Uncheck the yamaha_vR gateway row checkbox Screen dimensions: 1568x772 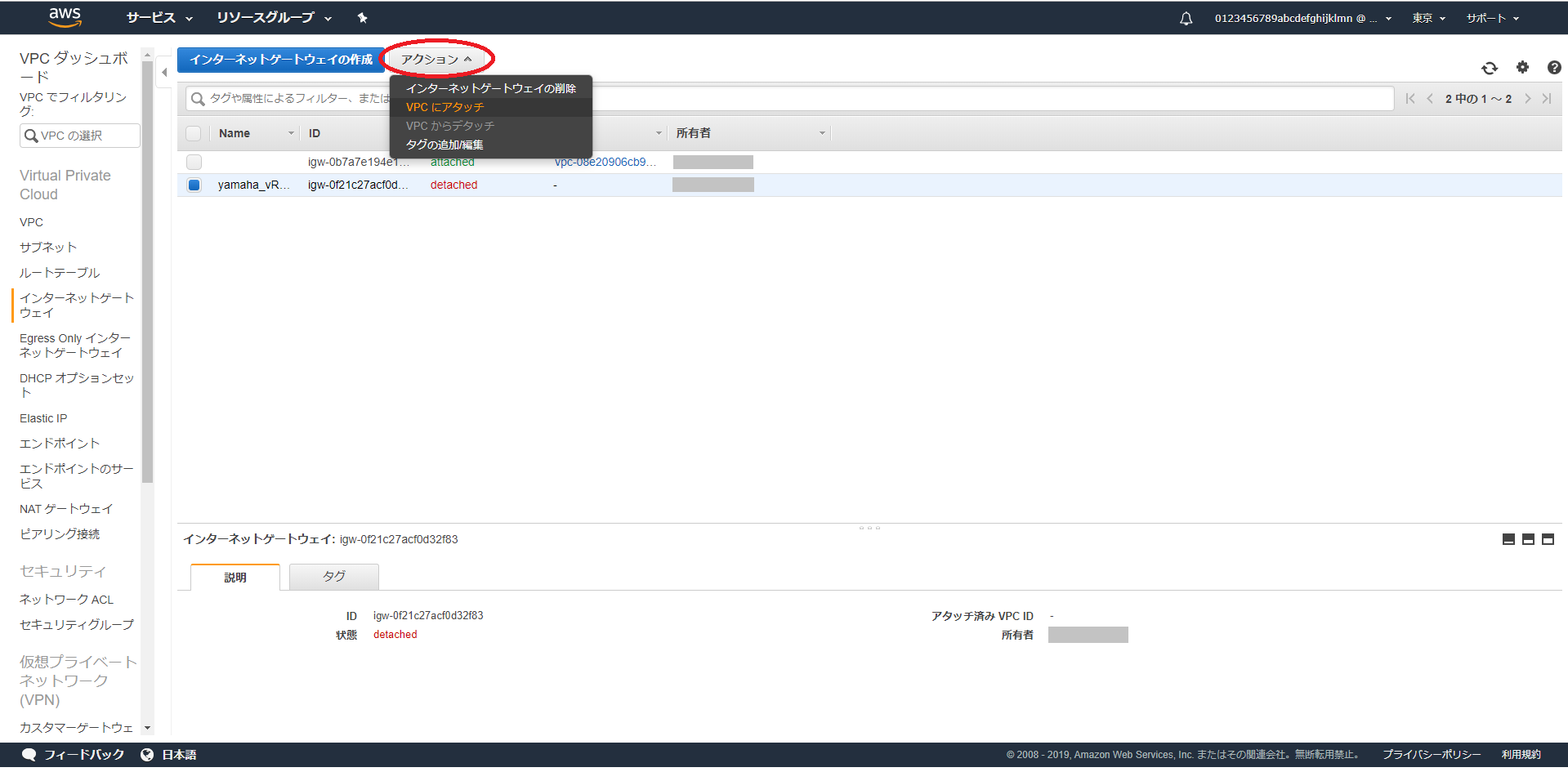[194, 185]
